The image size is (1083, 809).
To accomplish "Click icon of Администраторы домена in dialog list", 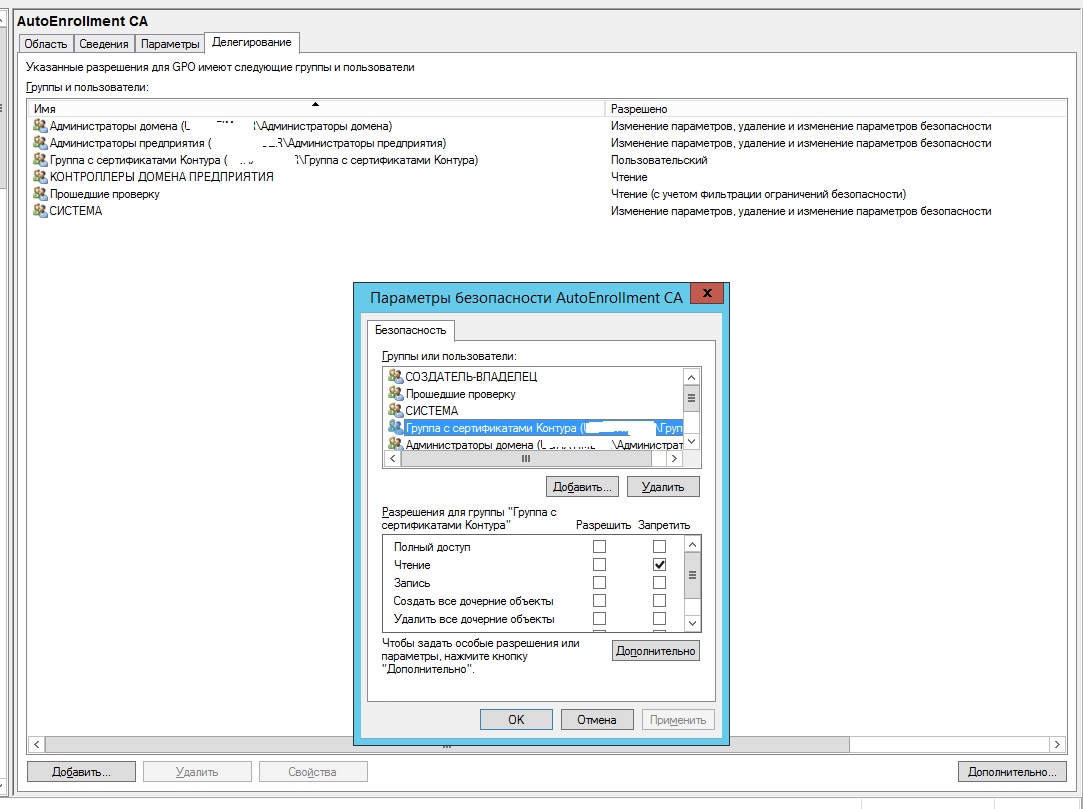I will [x=395, y=444].
